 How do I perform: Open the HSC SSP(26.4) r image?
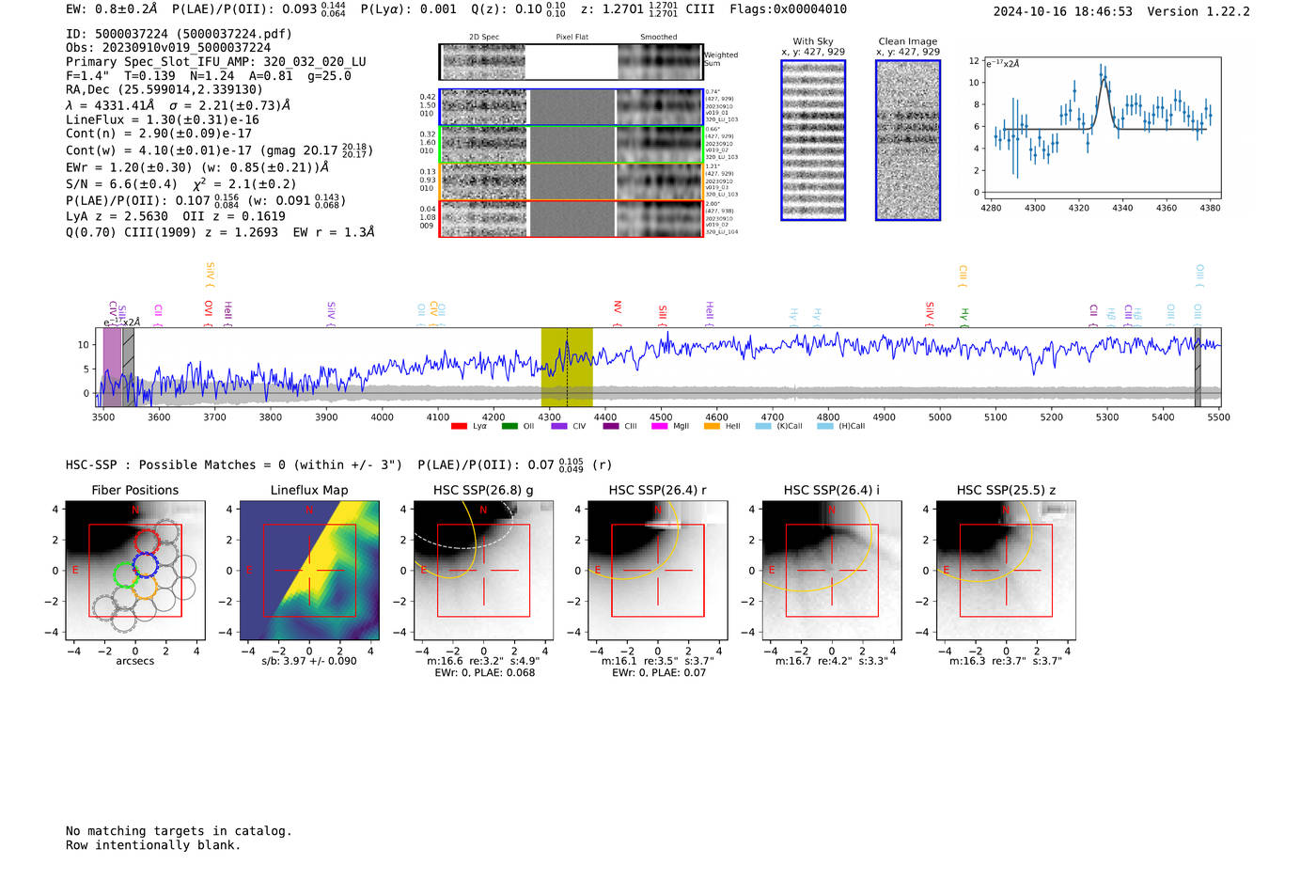[x=658, y=571]
